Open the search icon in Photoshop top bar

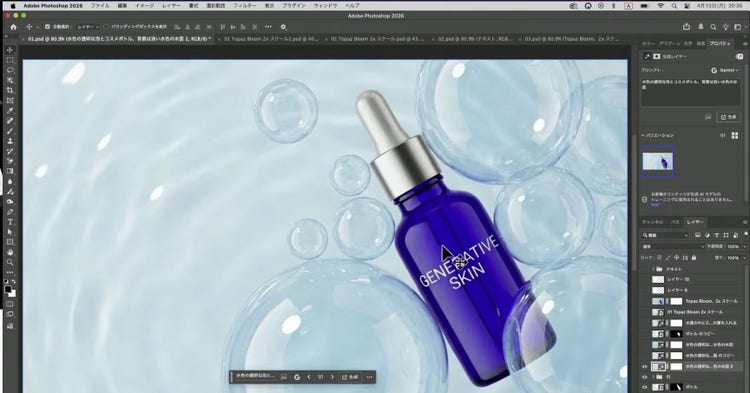click(x=713, y=27)
